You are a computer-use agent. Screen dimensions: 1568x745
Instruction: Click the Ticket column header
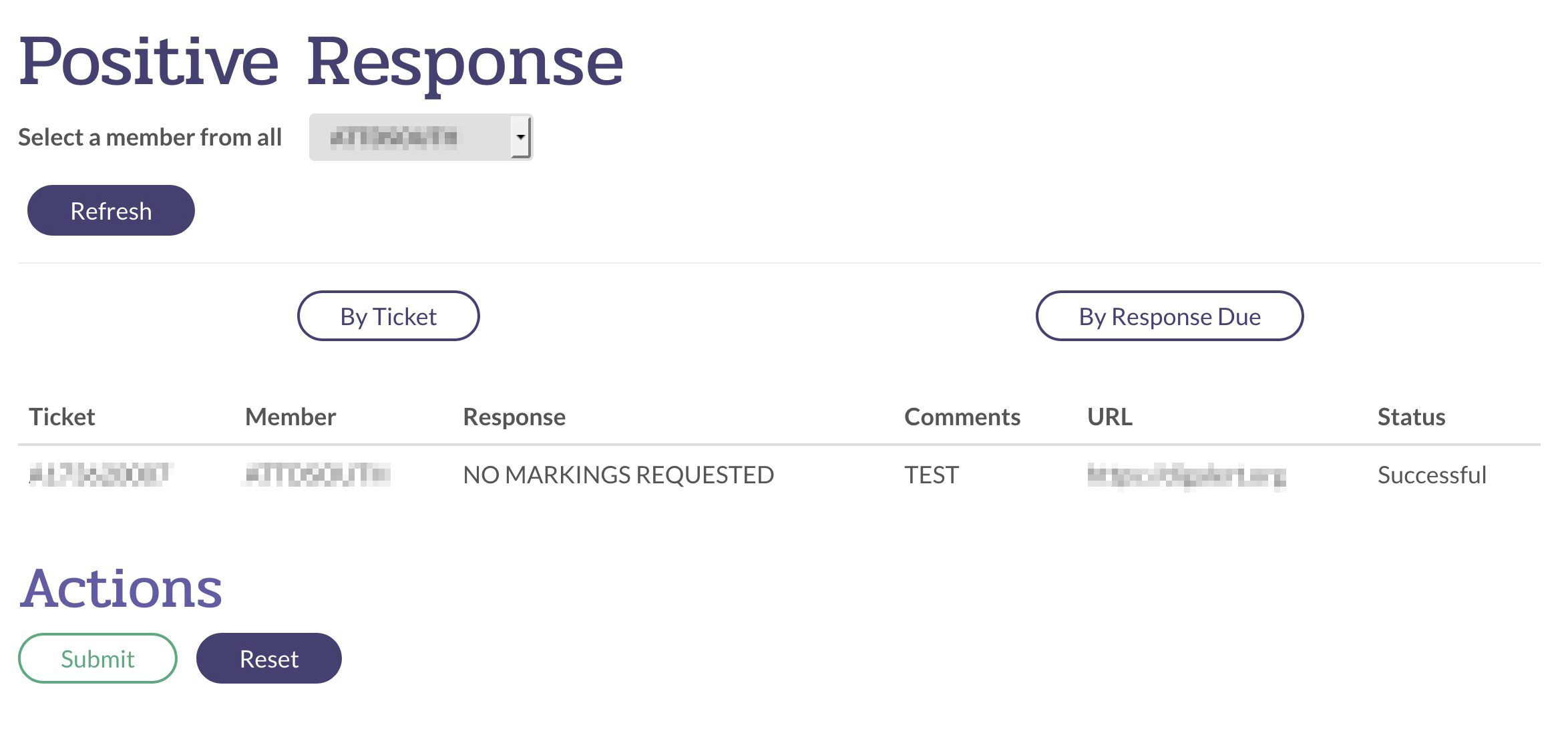(x=62, y=417)
